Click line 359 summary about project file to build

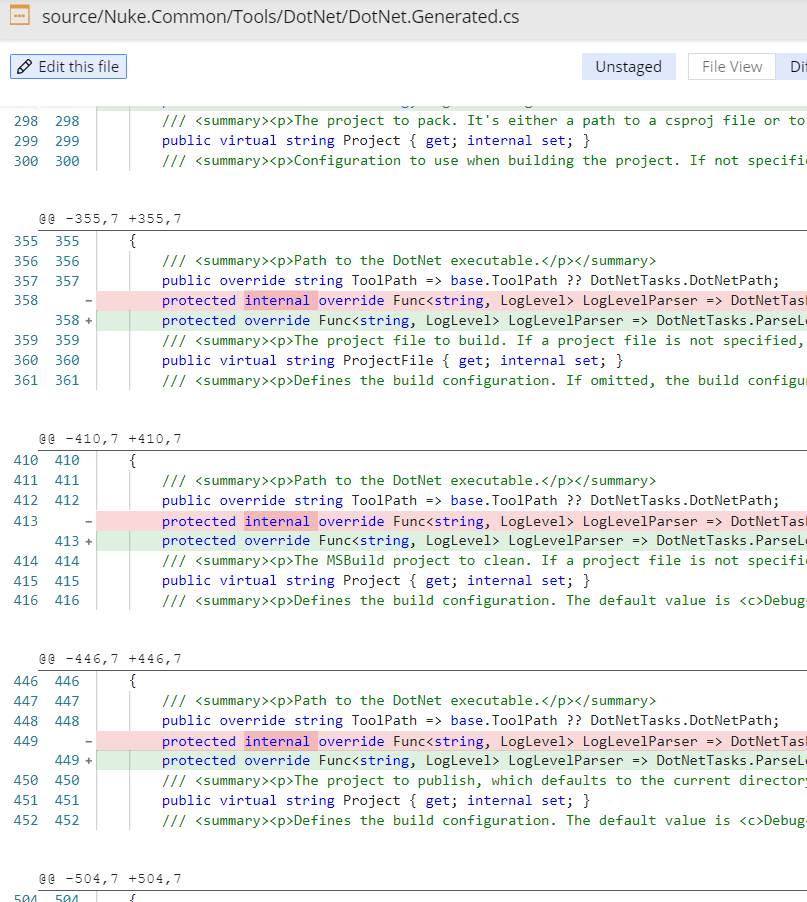point(484,341)
